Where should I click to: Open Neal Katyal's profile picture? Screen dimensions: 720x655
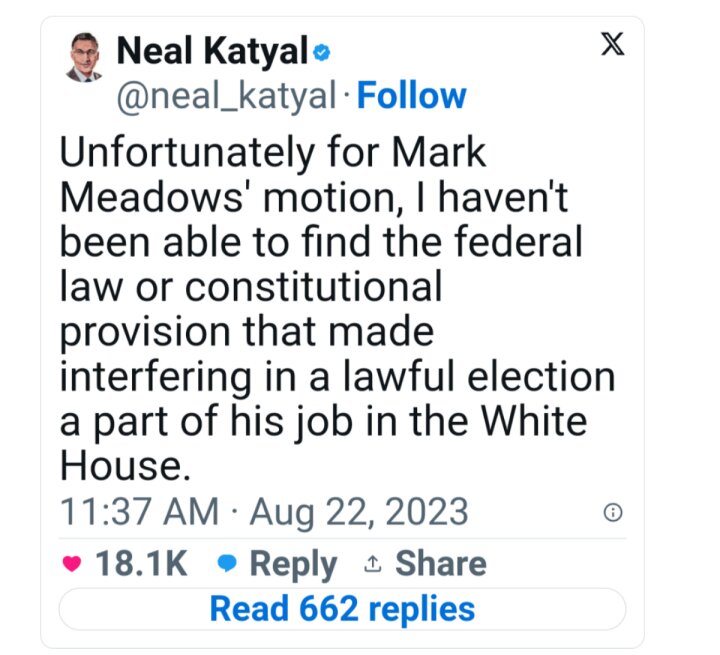tap(84, 58)
